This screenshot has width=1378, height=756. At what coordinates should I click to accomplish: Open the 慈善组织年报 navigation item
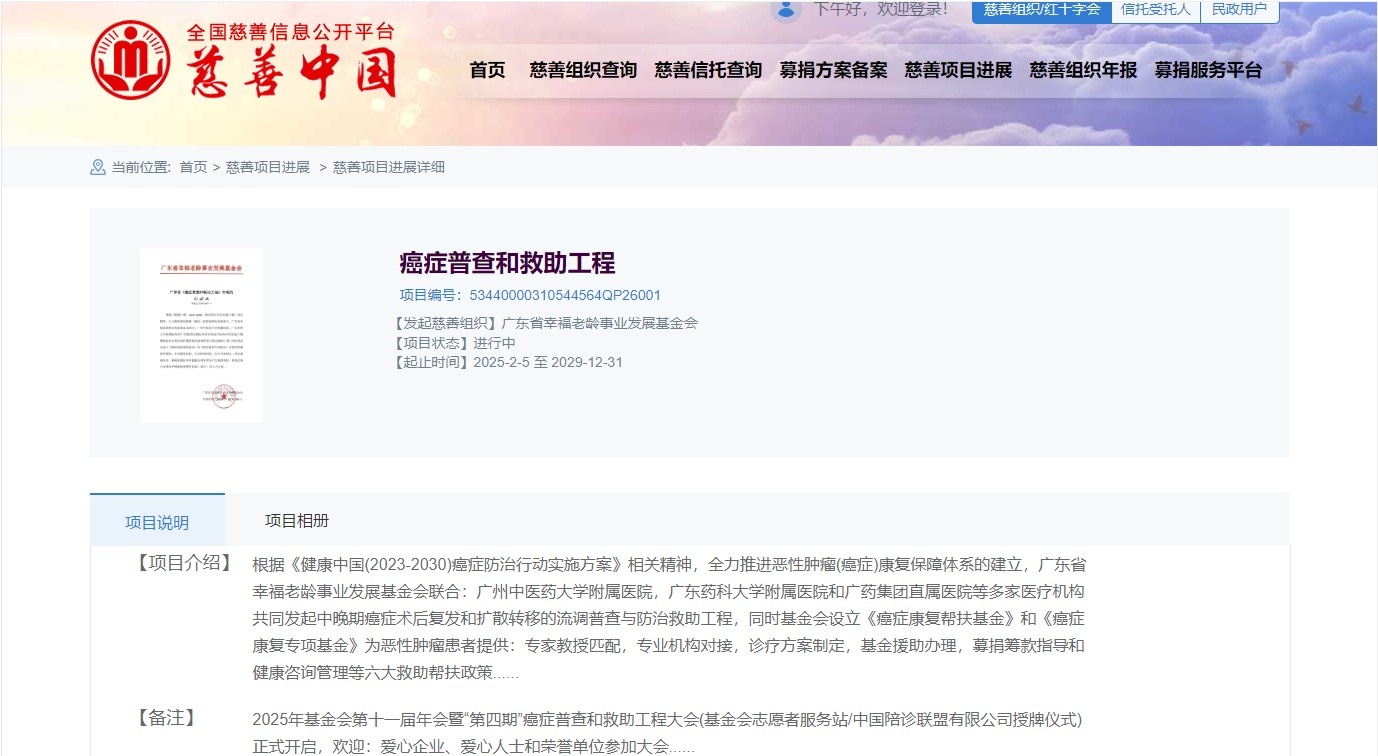click(1083, 70)
